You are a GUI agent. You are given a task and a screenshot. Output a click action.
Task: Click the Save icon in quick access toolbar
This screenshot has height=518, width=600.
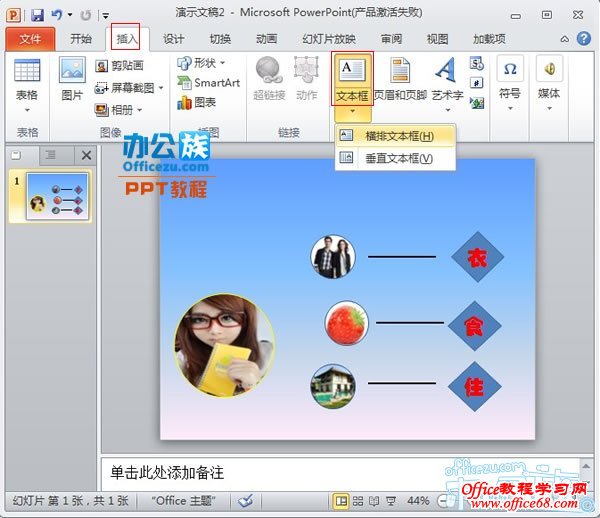(37, 15)
